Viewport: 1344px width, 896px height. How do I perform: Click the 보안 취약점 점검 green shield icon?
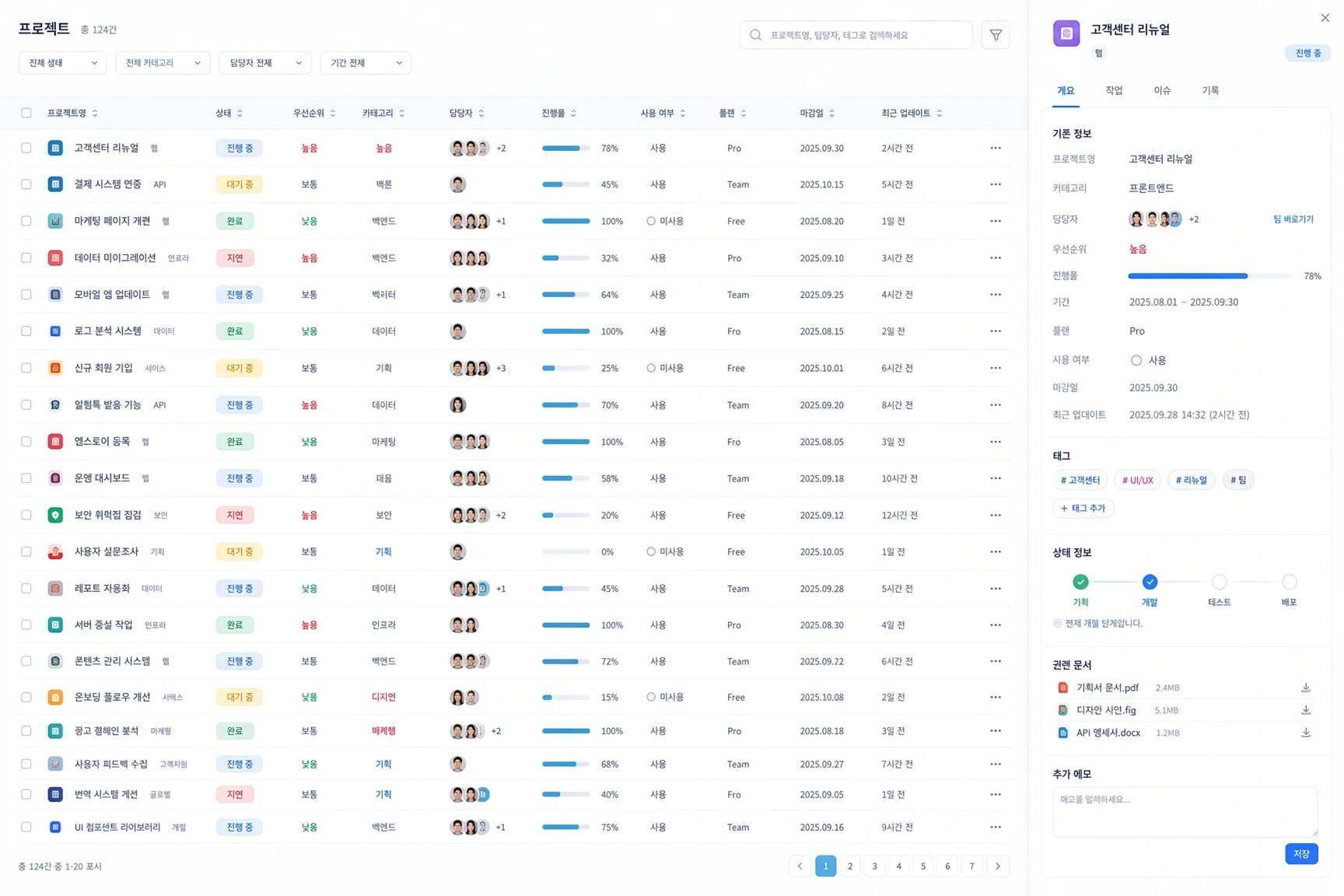(55, 515)
